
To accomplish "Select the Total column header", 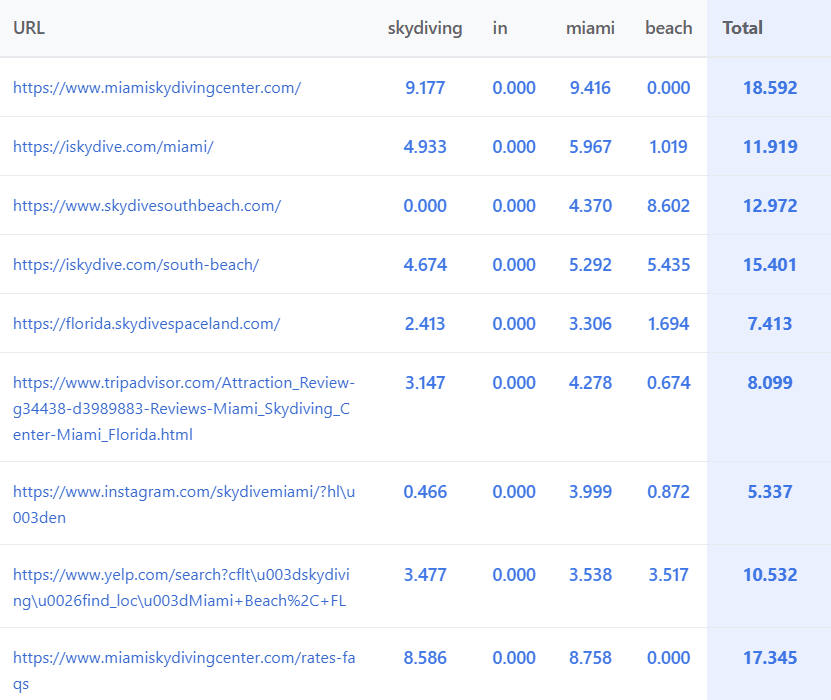I will pos(742,28).
